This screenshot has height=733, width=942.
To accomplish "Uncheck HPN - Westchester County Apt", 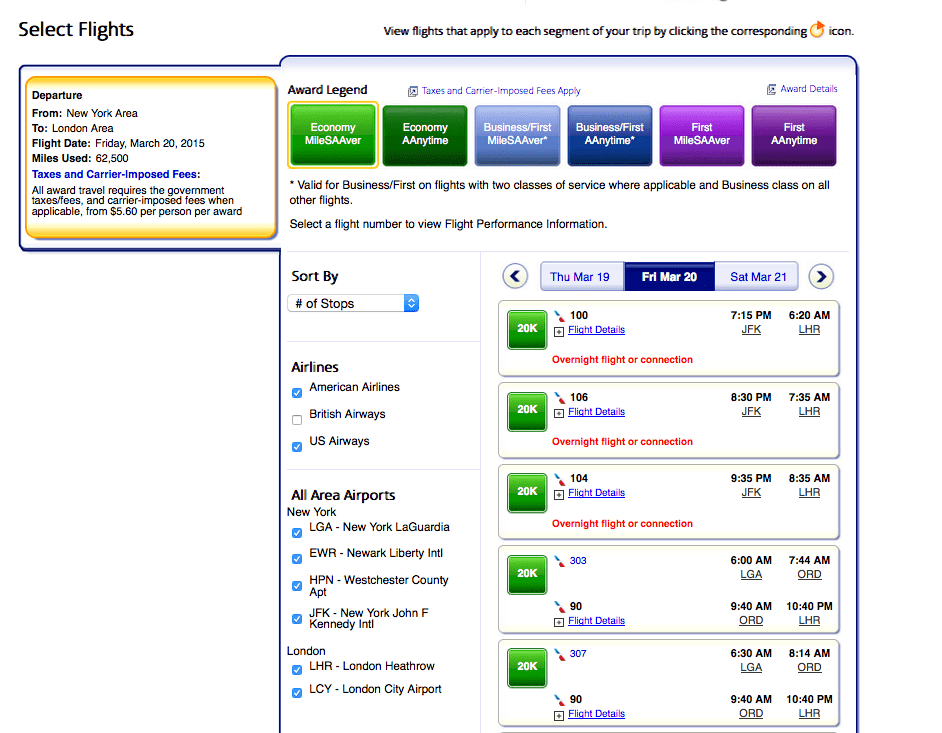I will coord(297,586).
